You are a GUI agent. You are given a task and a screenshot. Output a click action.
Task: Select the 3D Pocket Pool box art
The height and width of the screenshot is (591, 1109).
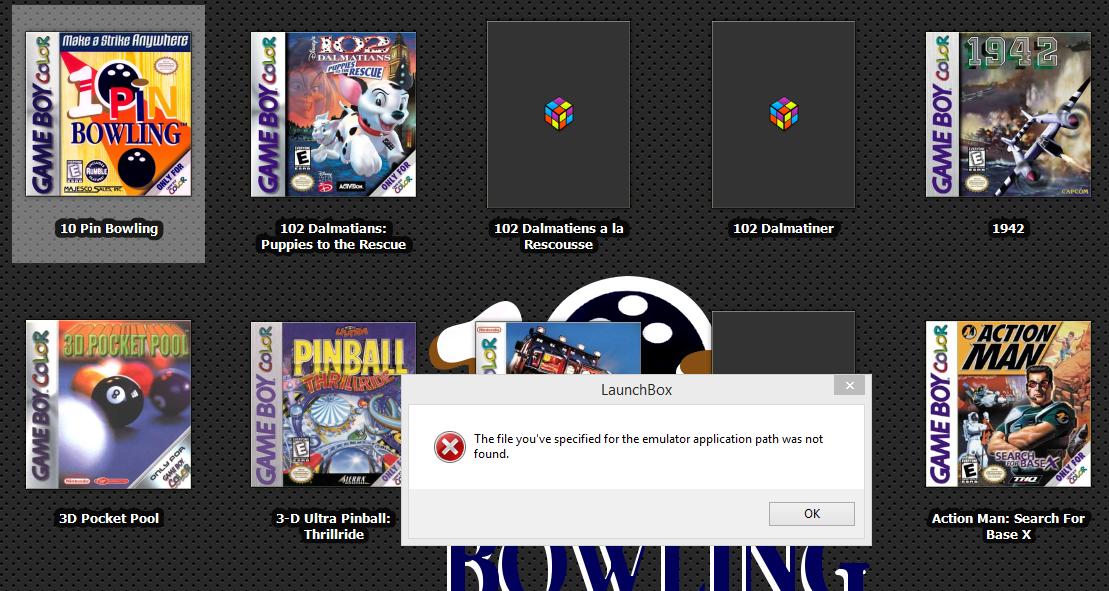coord(108,404)
